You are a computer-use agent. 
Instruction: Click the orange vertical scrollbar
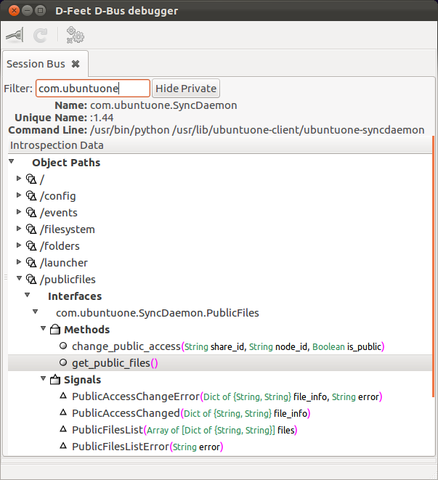(433, 266)
